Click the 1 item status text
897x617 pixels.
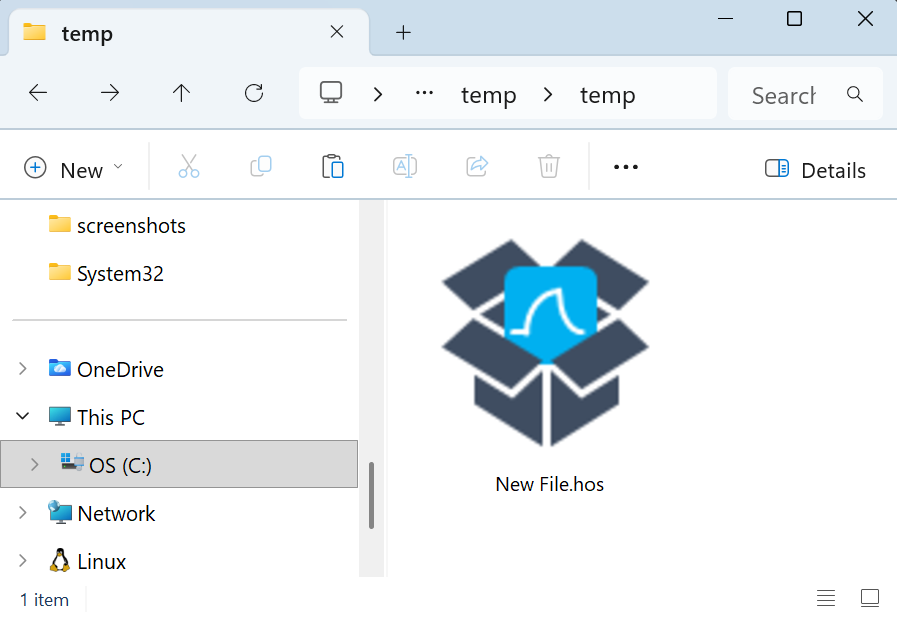pos(45,600)
